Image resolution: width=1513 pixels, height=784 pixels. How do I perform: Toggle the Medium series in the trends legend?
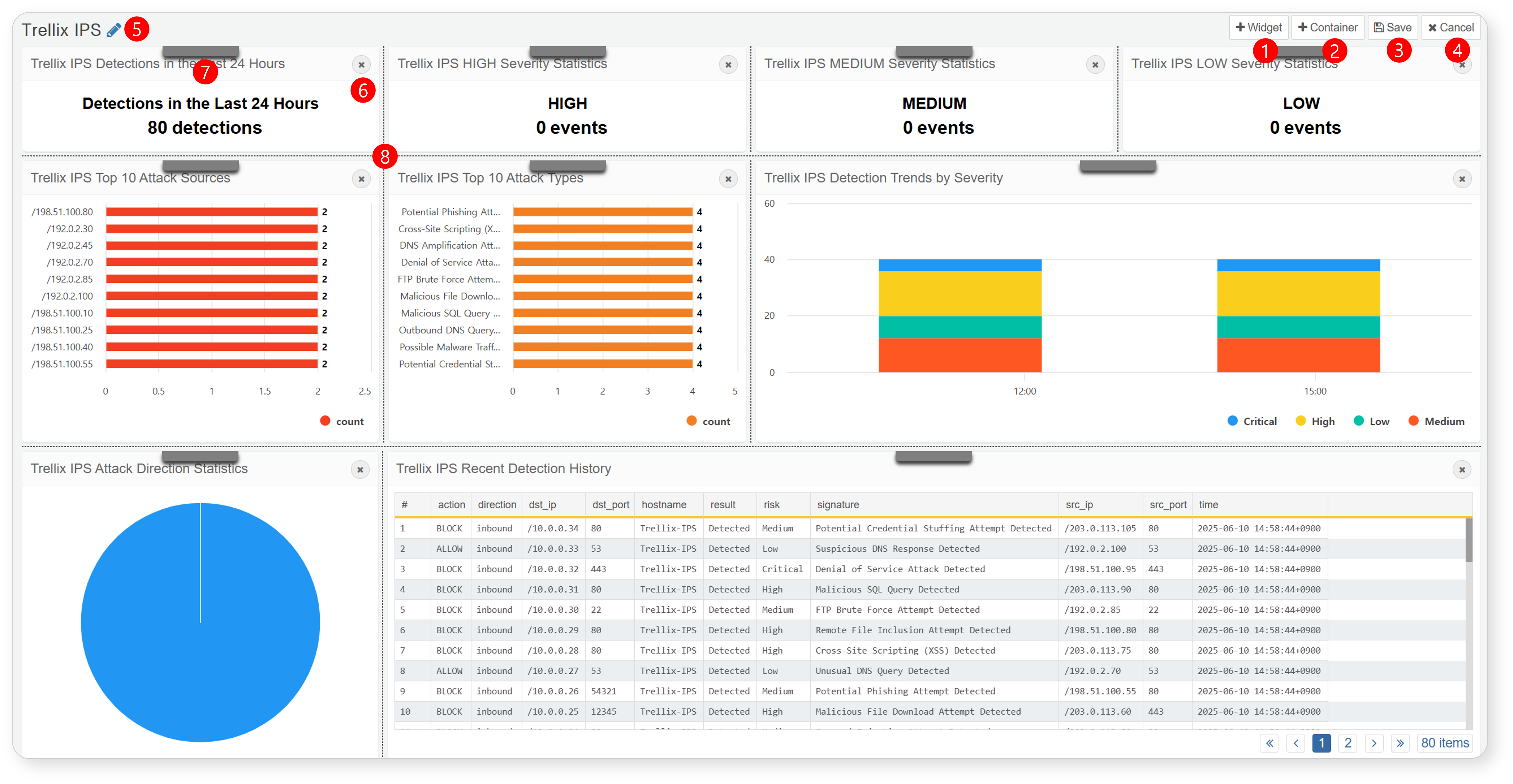[x=1436, y=421]
